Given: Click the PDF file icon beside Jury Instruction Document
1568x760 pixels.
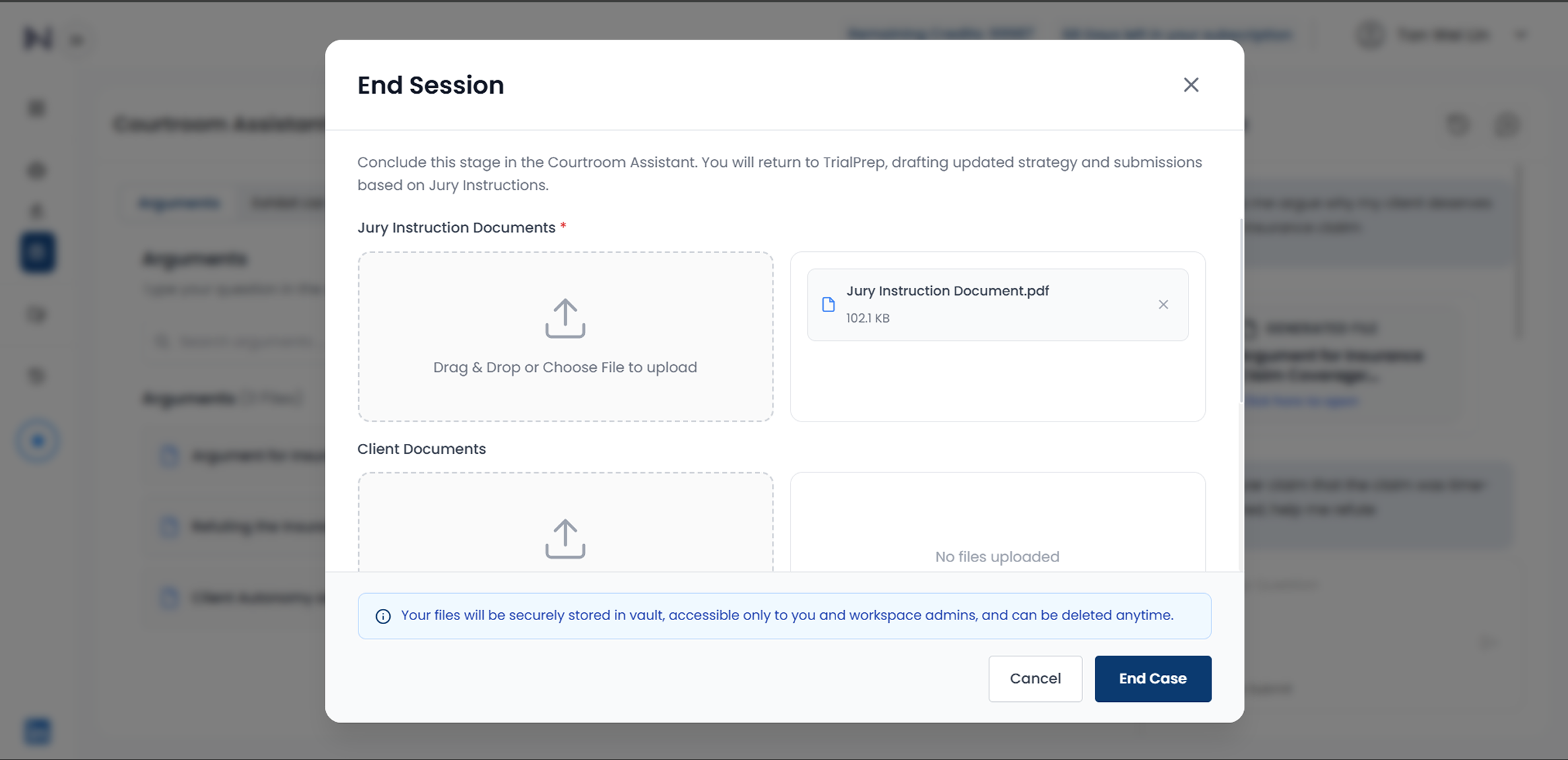Looking at the screenshot, I should [x=828, y=304].
